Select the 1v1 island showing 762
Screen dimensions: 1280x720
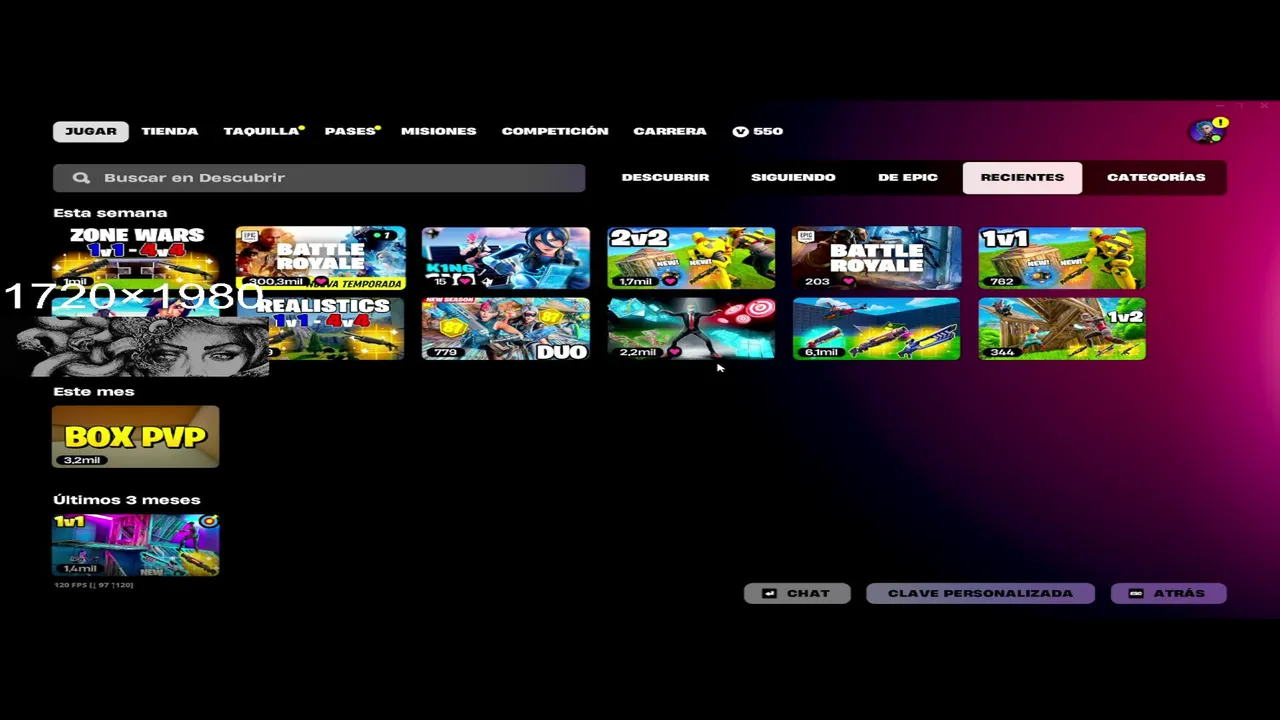(1062, 258)
